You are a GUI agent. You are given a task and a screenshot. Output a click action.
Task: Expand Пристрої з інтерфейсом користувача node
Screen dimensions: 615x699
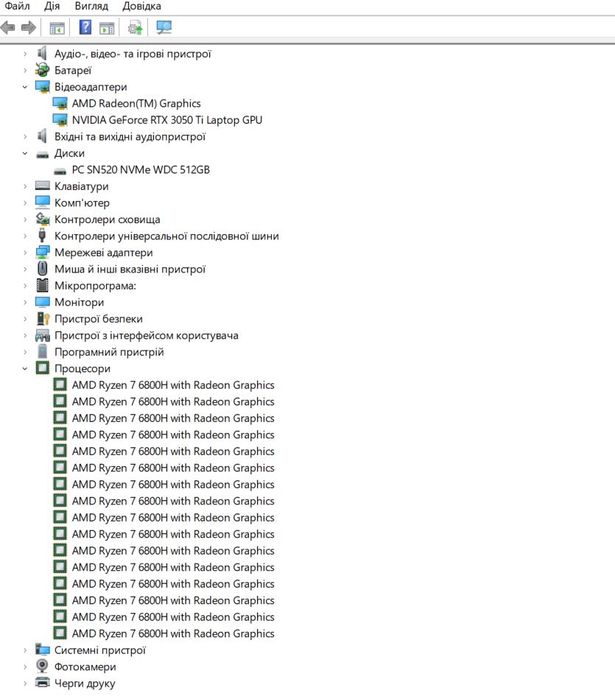point(25,335)
